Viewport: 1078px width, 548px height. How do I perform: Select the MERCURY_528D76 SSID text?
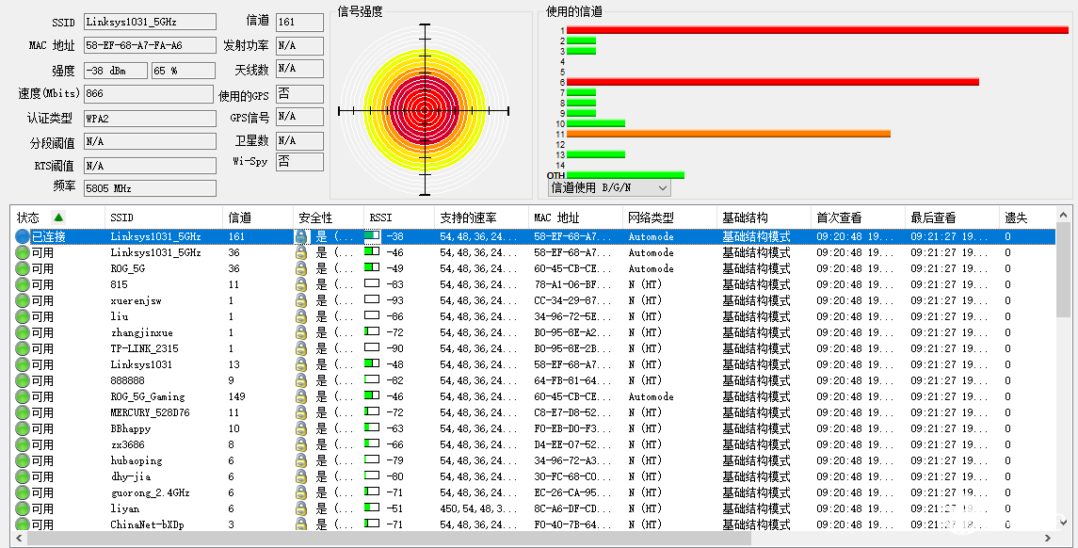click(x=150, y=413)
